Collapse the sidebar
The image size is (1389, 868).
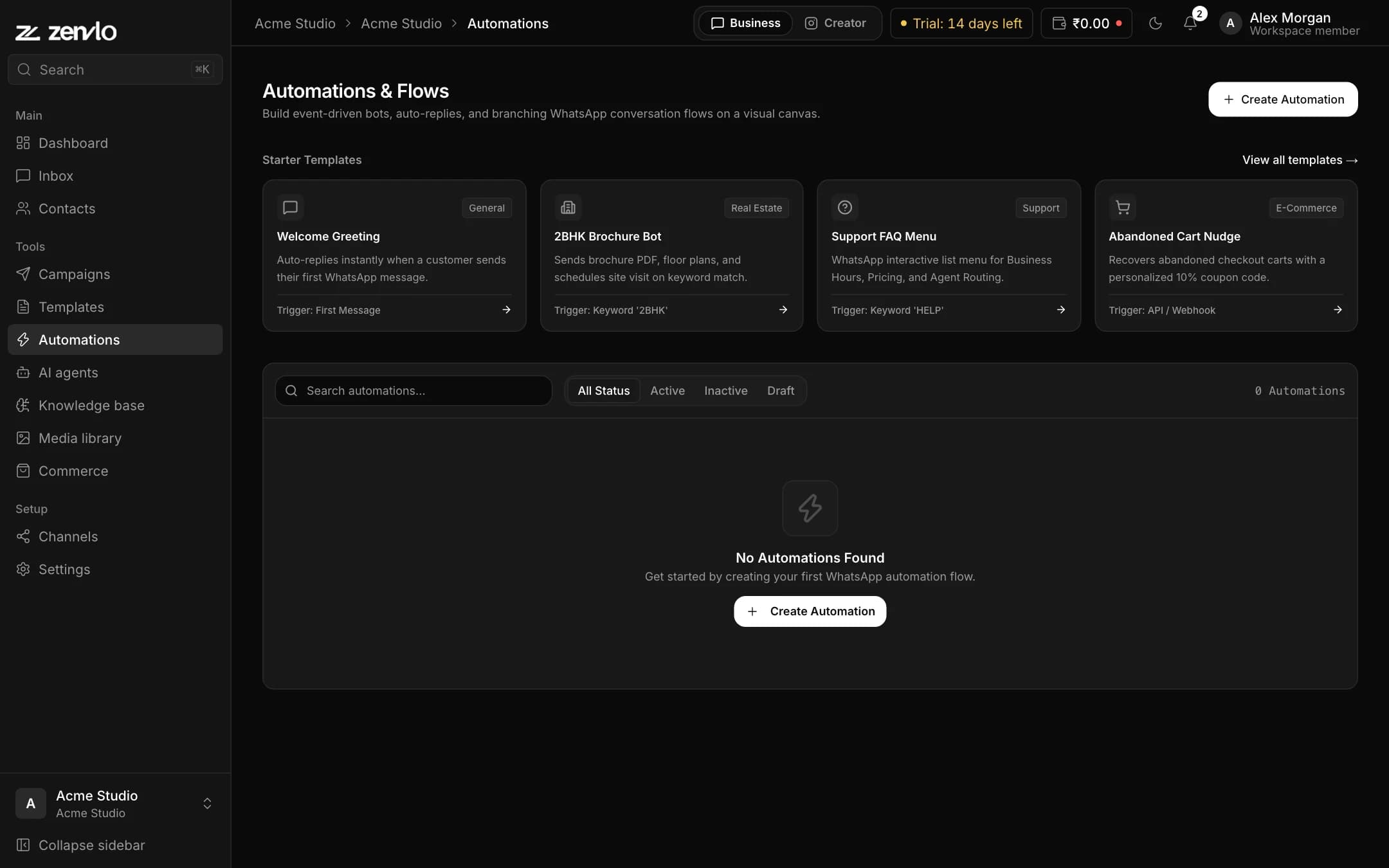pyautogui.click(x=115, y=845)
